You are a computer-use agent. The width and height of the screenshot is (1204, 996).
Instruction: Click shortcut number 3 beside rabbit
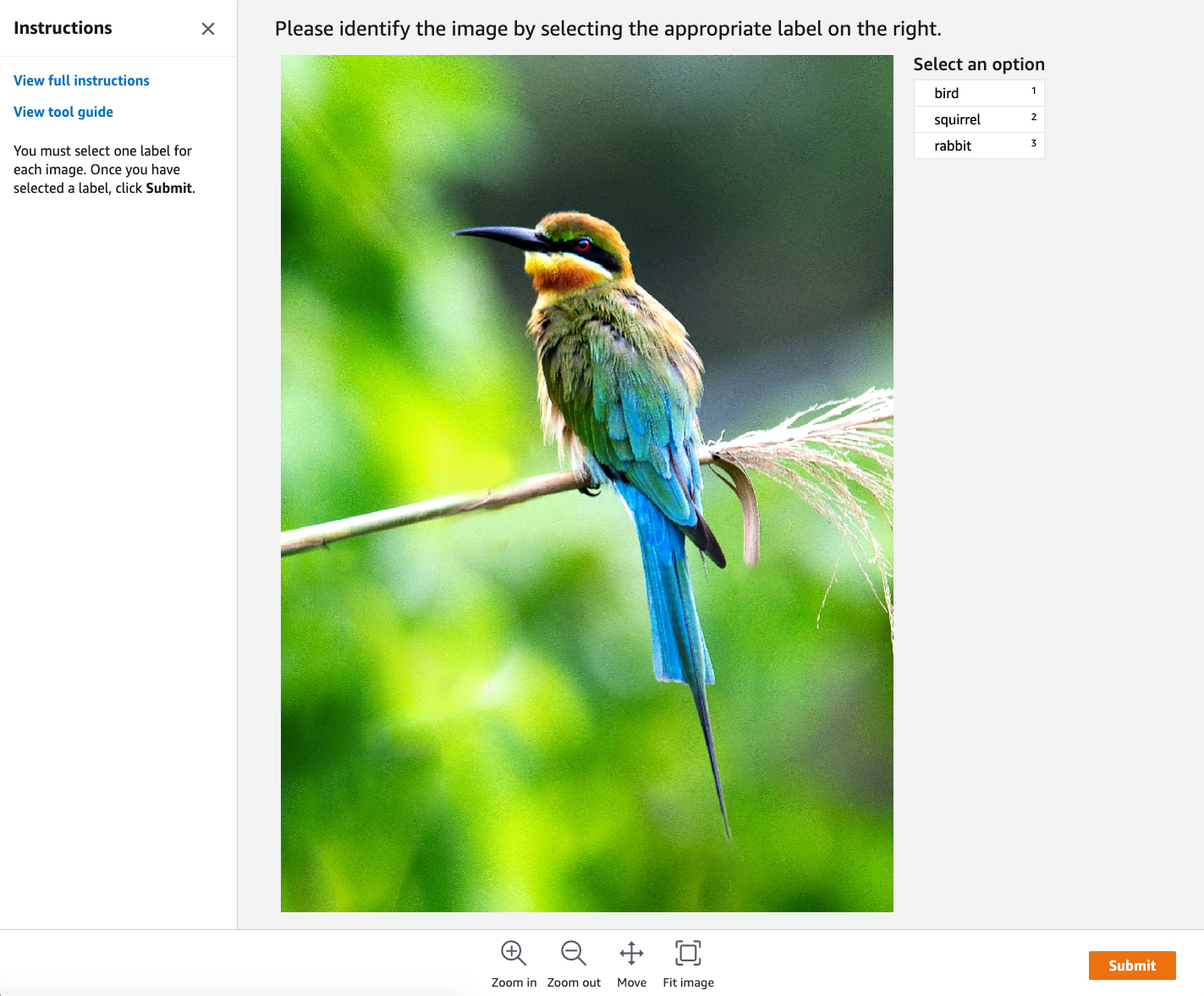tap(1033, 144)
